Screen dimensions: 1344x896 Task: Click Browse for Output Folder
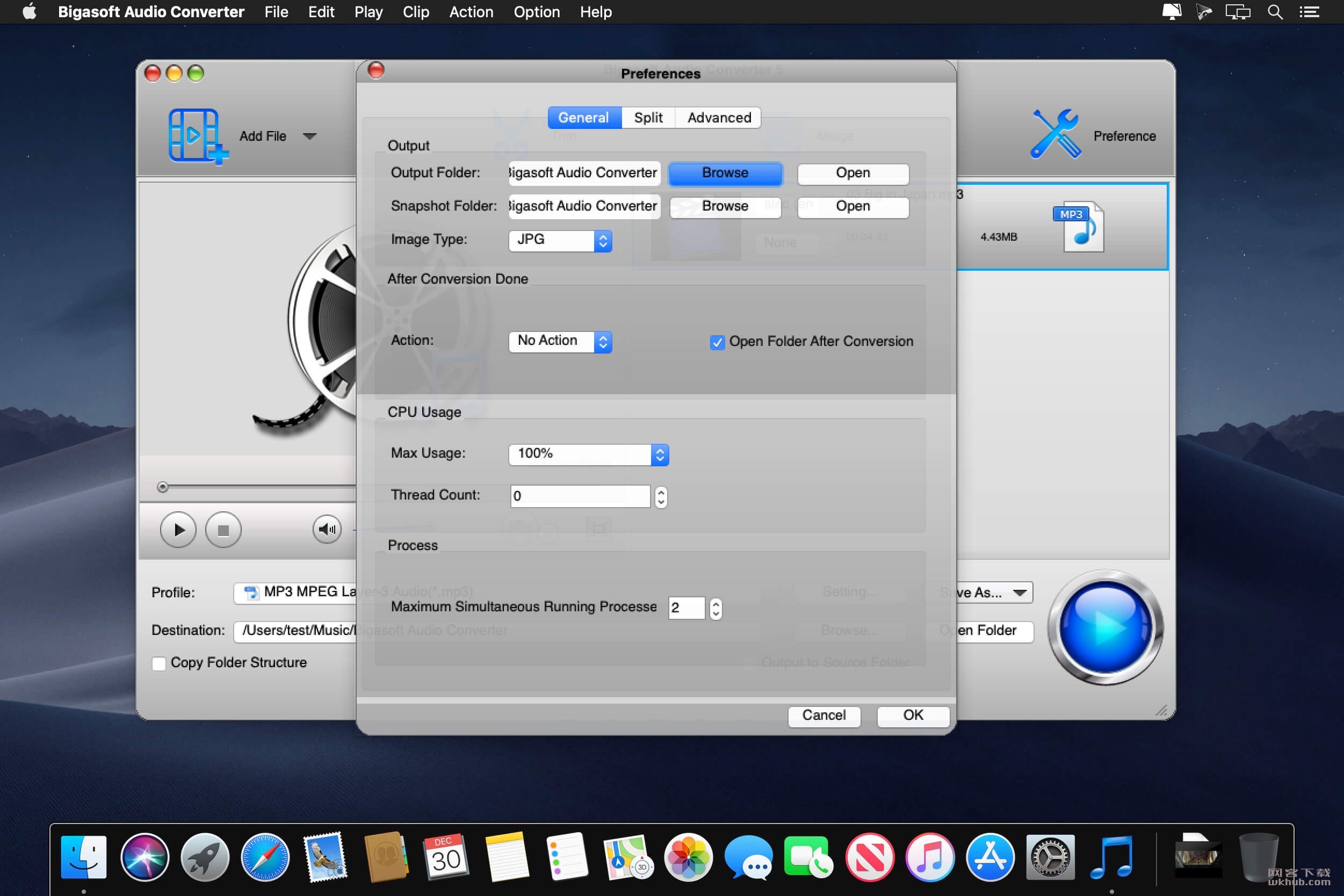725,173
